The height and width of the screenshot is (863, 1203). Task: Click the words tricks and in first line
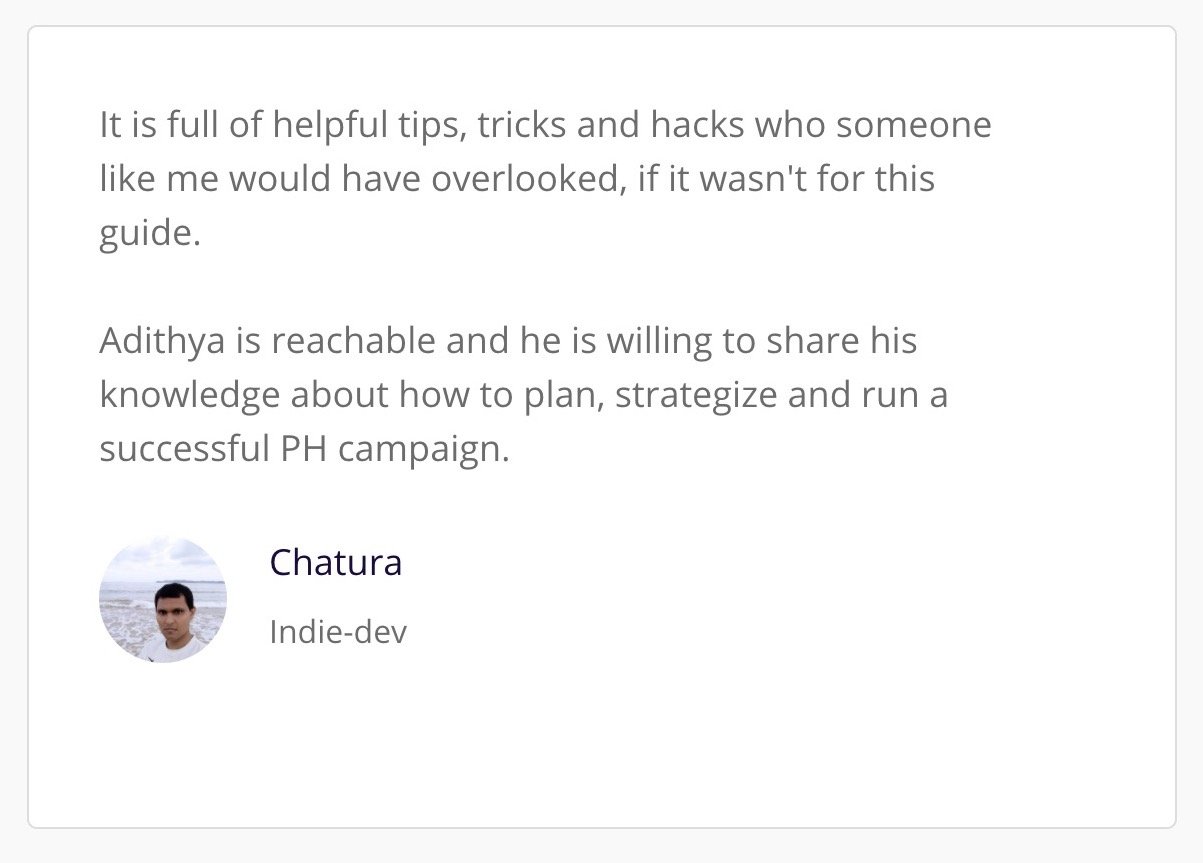click(559, 126)
